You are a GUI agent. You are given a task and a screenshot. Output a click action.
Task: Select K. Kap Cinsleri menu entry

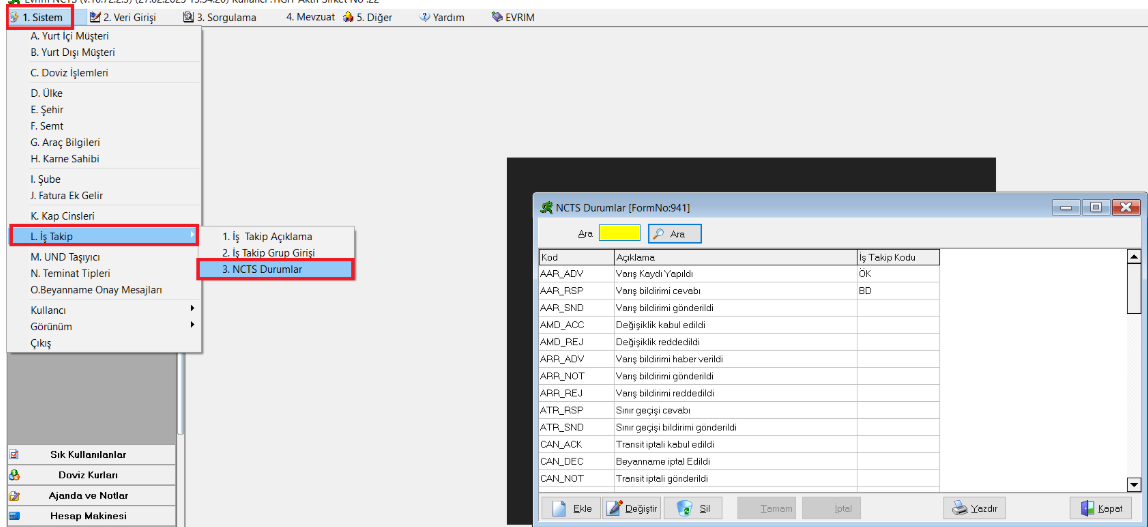pyautogui.click(x=103, y=216)
